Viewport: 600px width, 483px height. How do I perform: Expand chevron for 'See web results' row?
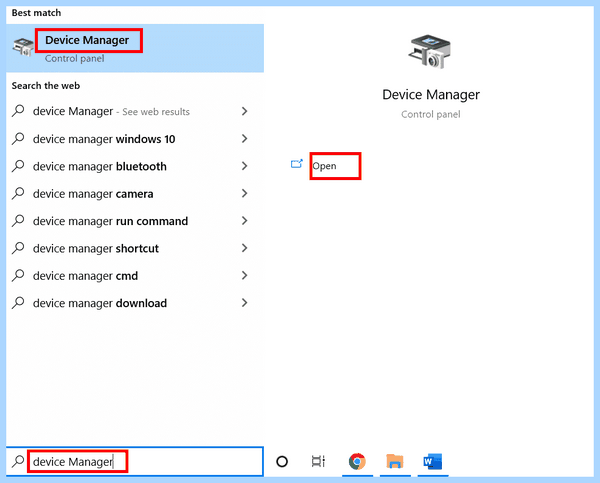pos(245,111)
